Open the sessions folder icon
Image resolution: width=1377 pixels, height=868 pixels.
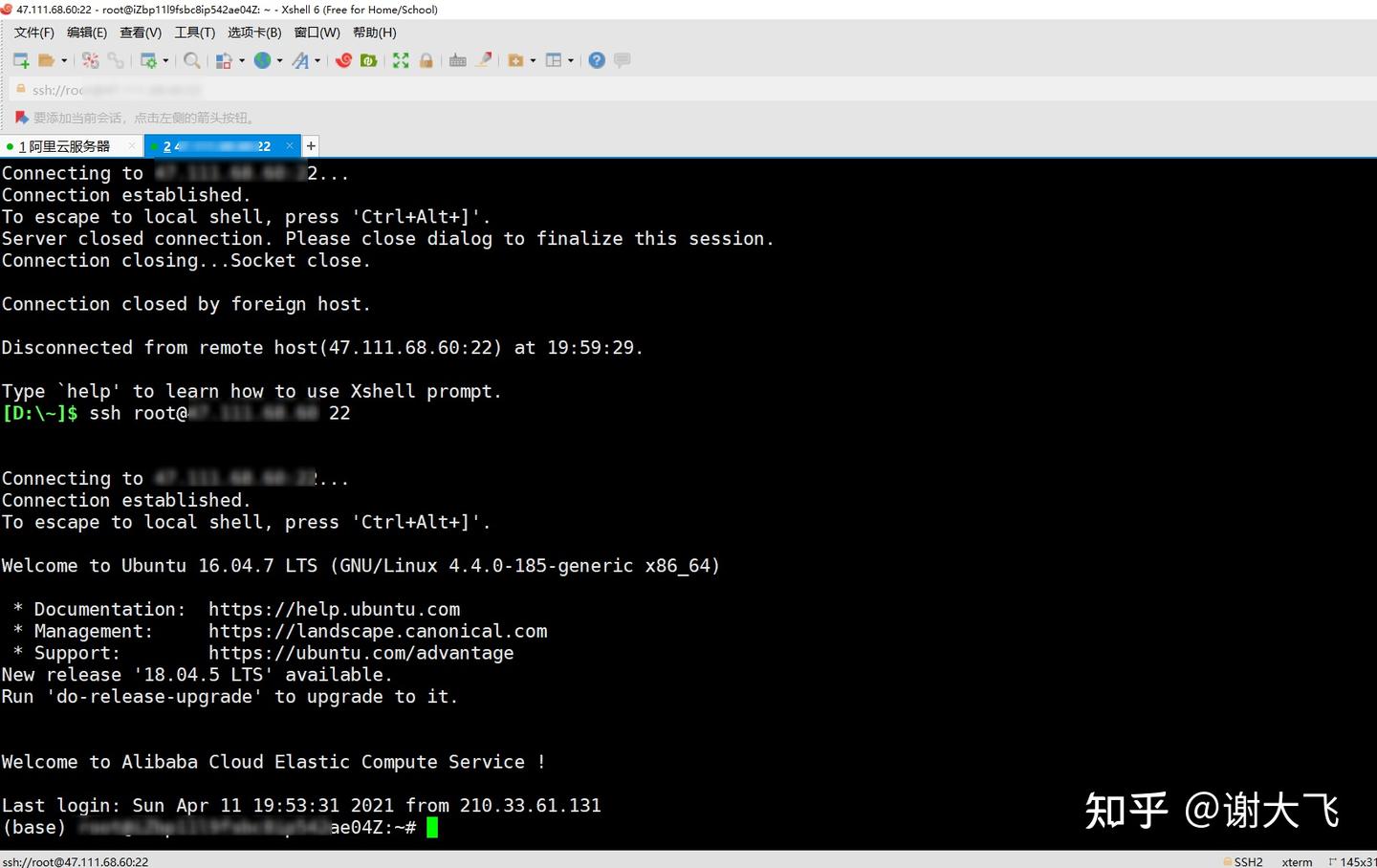[x=46, y=59]
